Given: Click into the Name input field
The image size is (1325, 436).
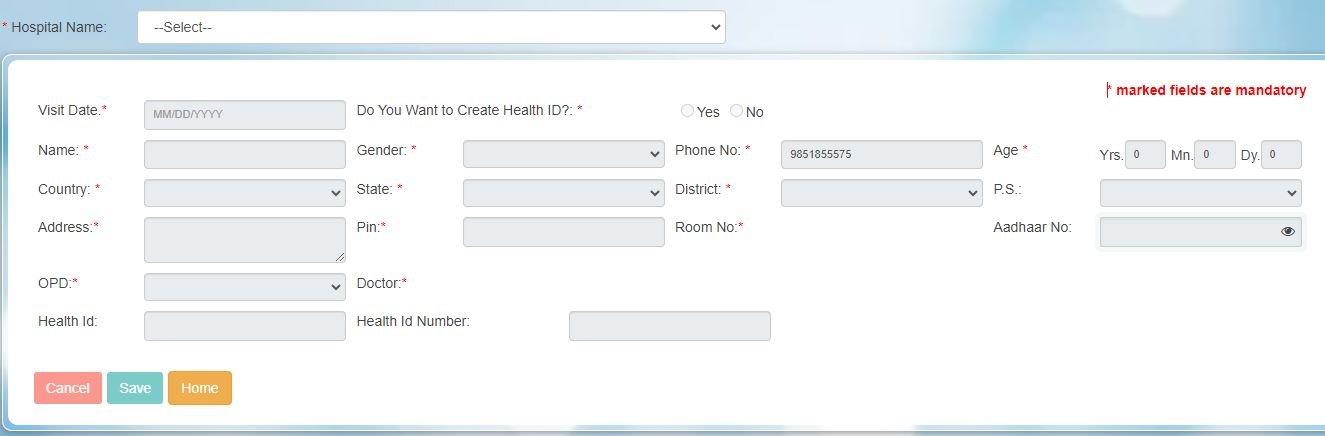Looking at the screenshot, I should pyautogui.click(x=245, y=154).
